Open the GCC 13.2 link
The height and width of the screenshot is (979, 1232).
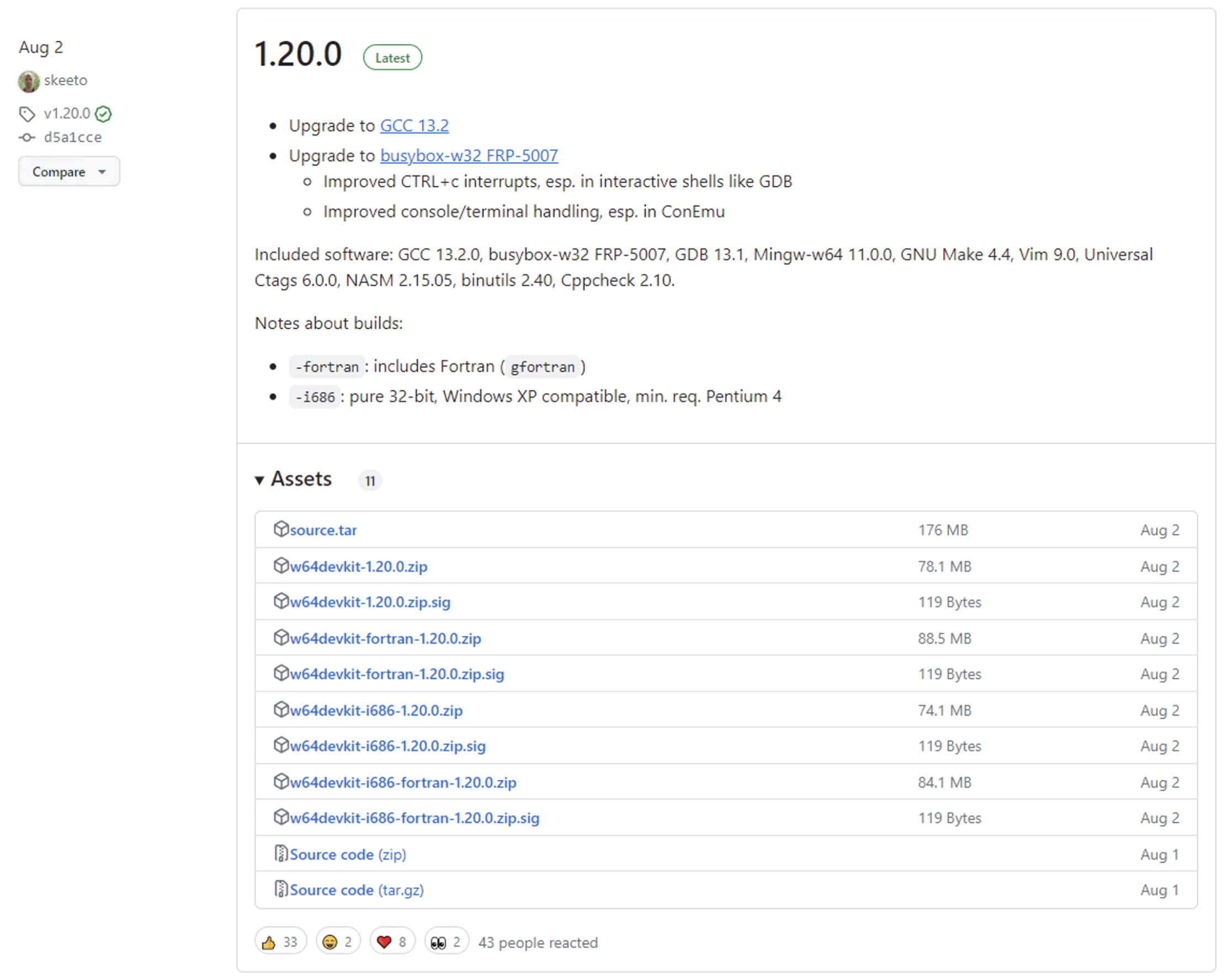[415, 126]
